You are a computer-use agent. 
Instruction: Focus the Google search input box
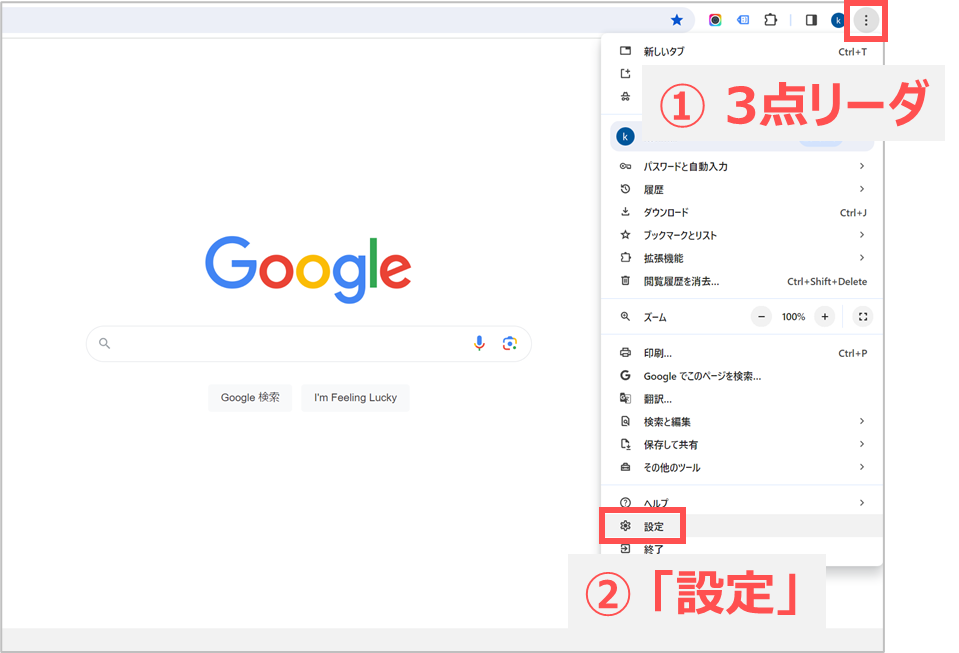coord(309,344)
